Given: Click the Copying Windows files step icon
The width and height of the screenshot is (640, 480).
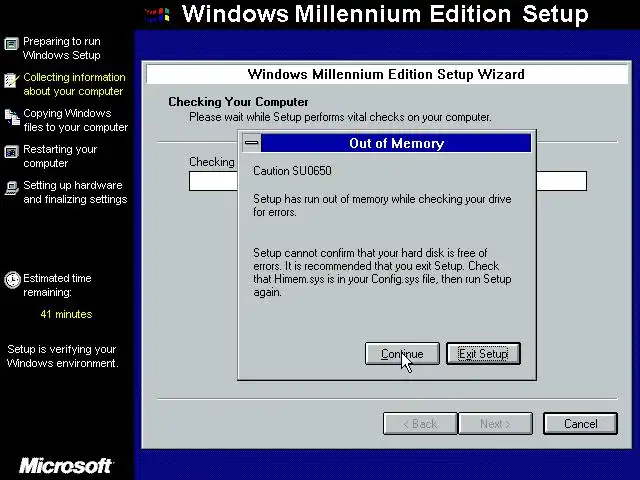Looking at the screenshot, I should tap(12, 117).
